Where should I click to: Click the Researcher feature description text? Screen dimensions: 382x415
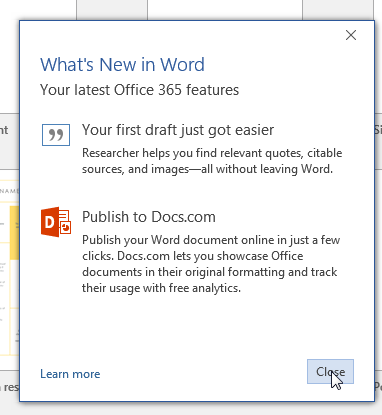tap(212, 161)
